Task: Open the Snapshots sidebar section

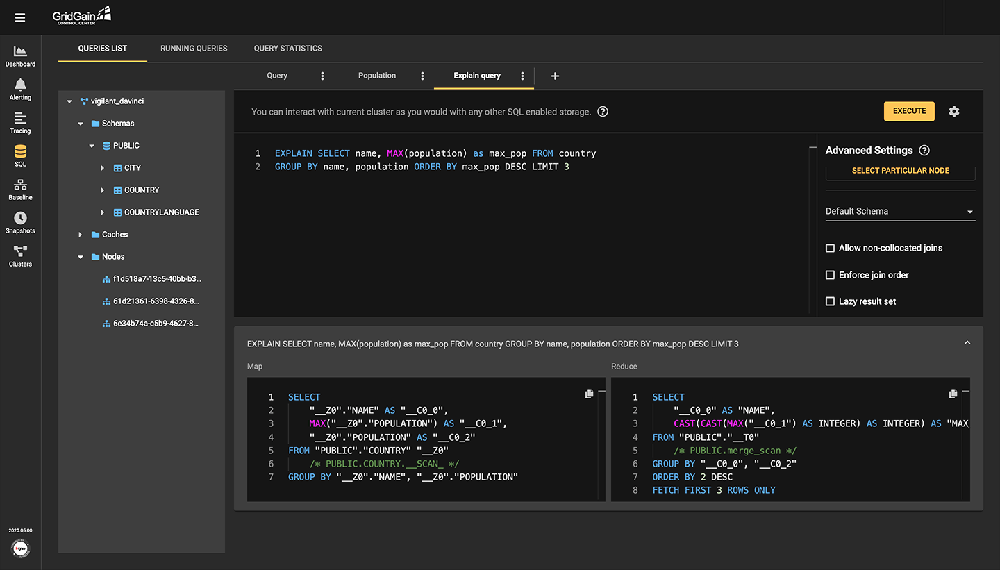Action: (20, 223)
